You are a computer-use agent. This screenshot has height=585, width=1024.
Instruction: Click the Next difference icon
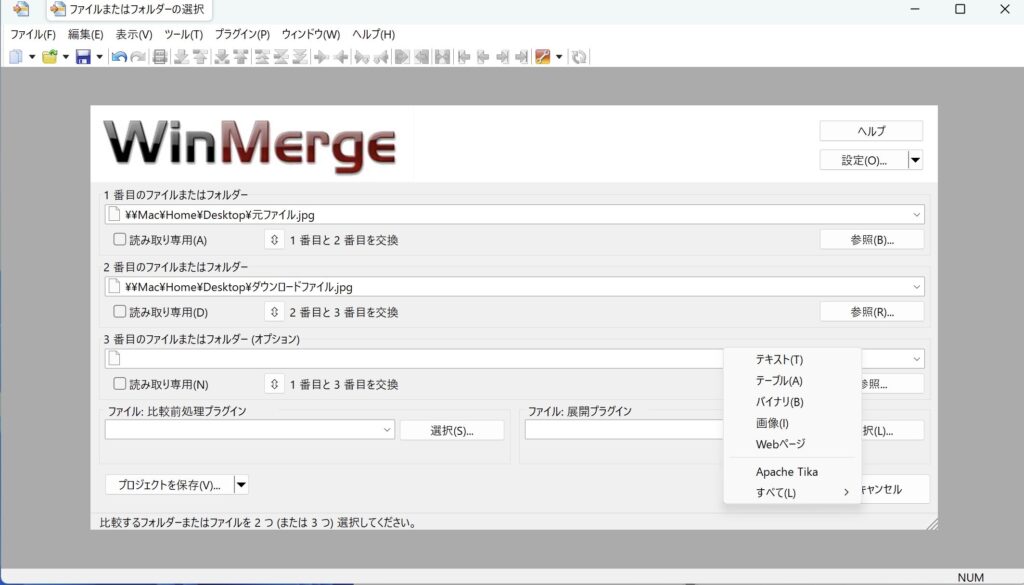pos(182,57)
